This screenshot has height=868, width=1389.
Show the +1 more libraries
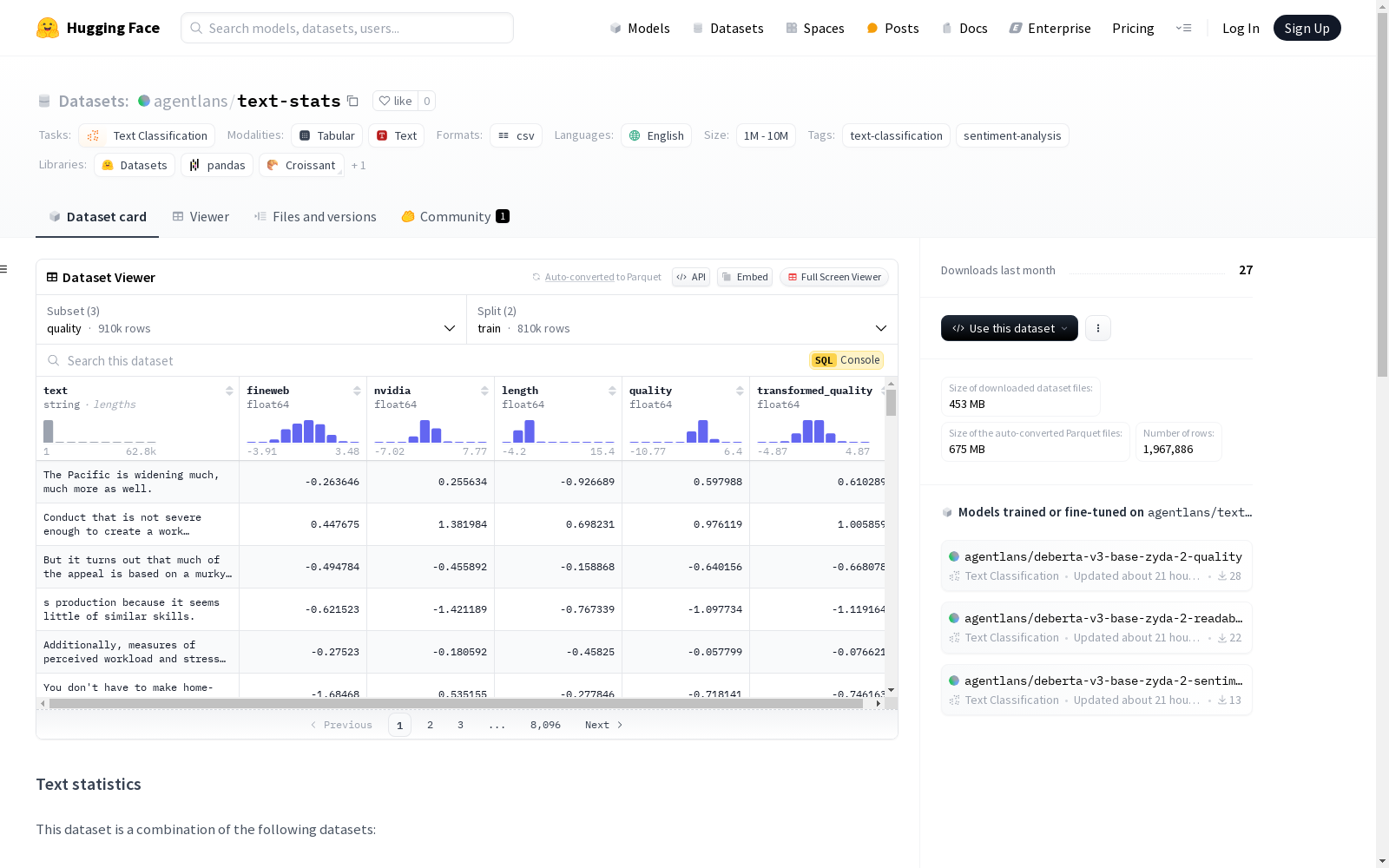(x=359, y=165)
